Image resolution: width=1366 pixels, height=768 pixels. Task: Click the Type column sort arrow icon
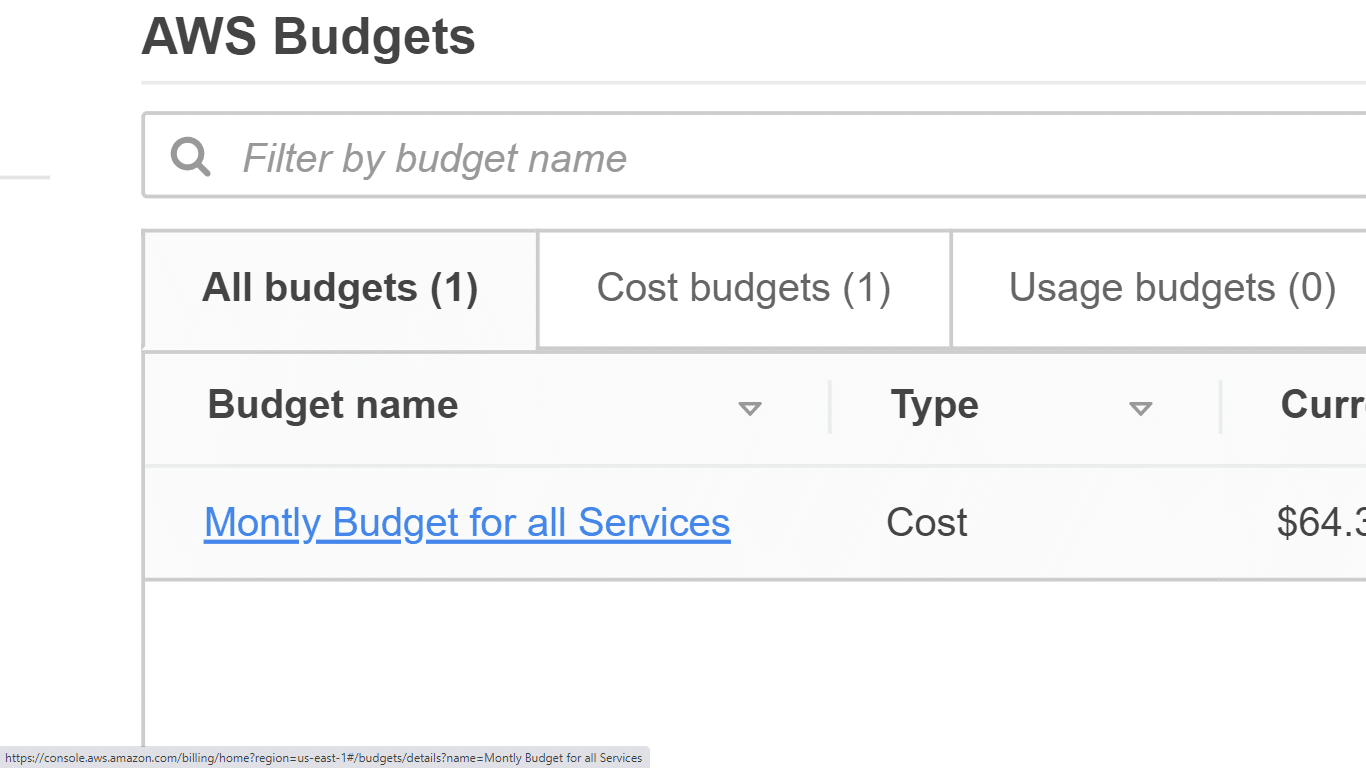(1141, 407)
